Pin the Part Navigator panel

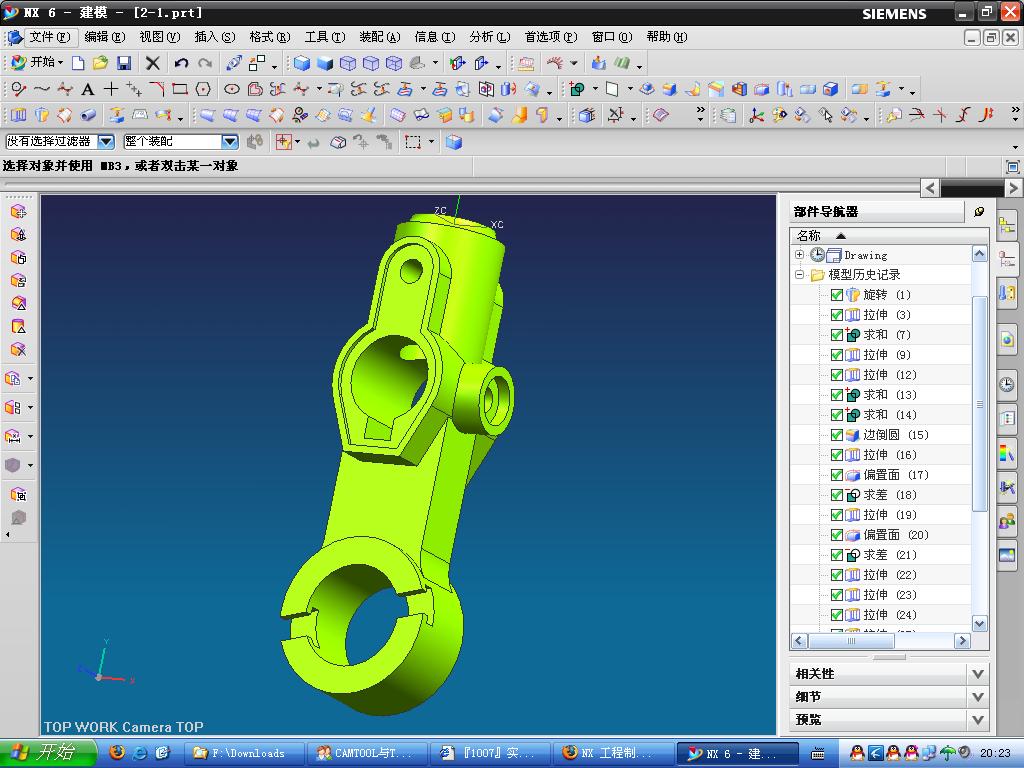click(x=979, y=212)
